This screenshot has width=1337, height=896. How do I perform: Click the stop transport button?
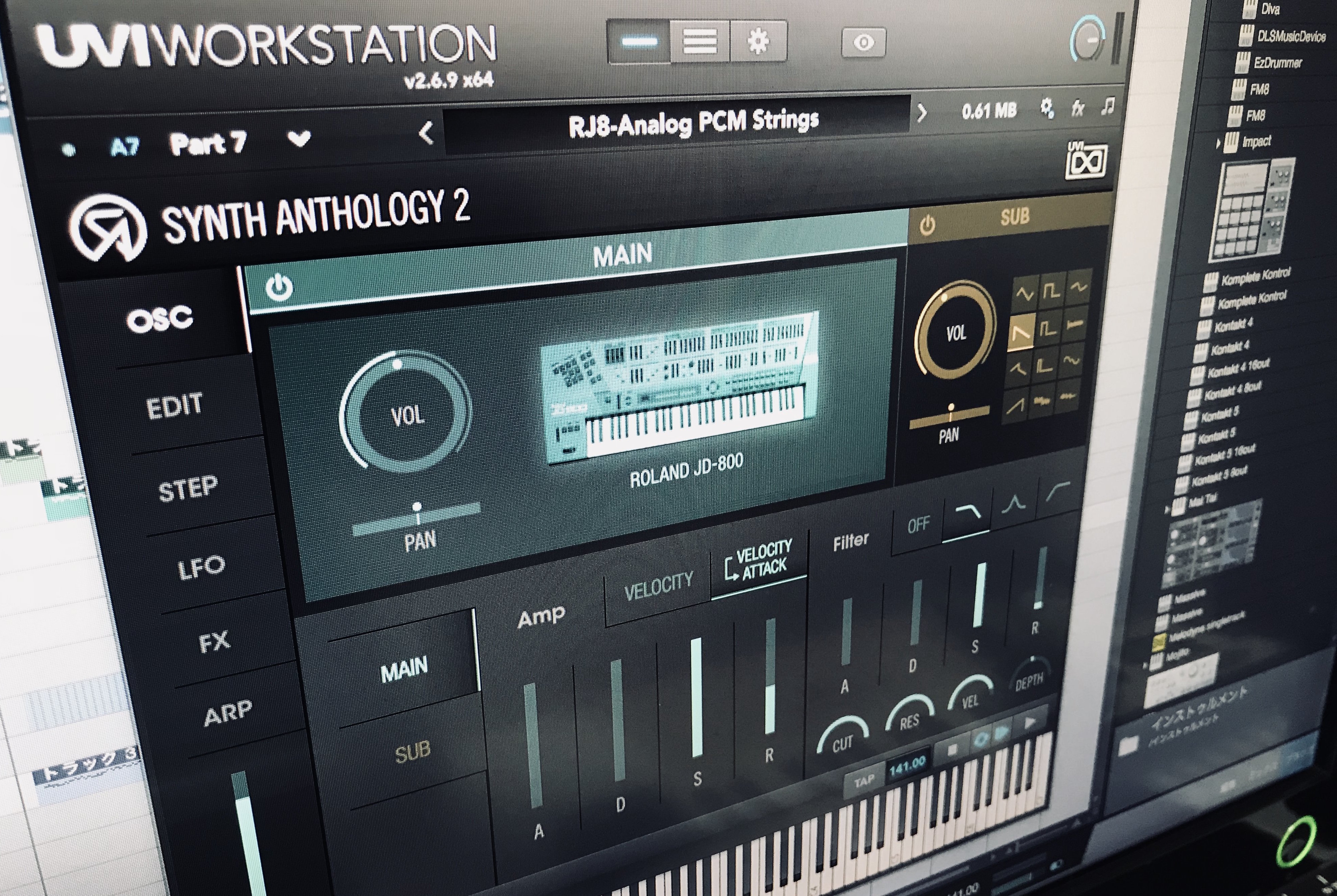tap(952, 750)
